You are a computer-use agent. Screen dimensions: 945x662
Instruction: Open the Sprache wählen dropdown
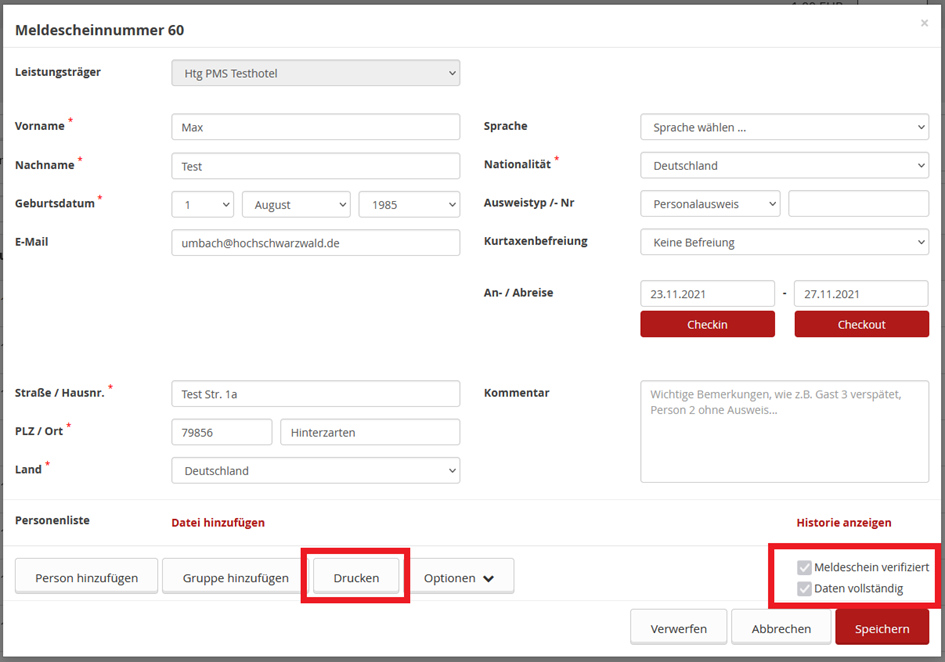tap(784, 128)
